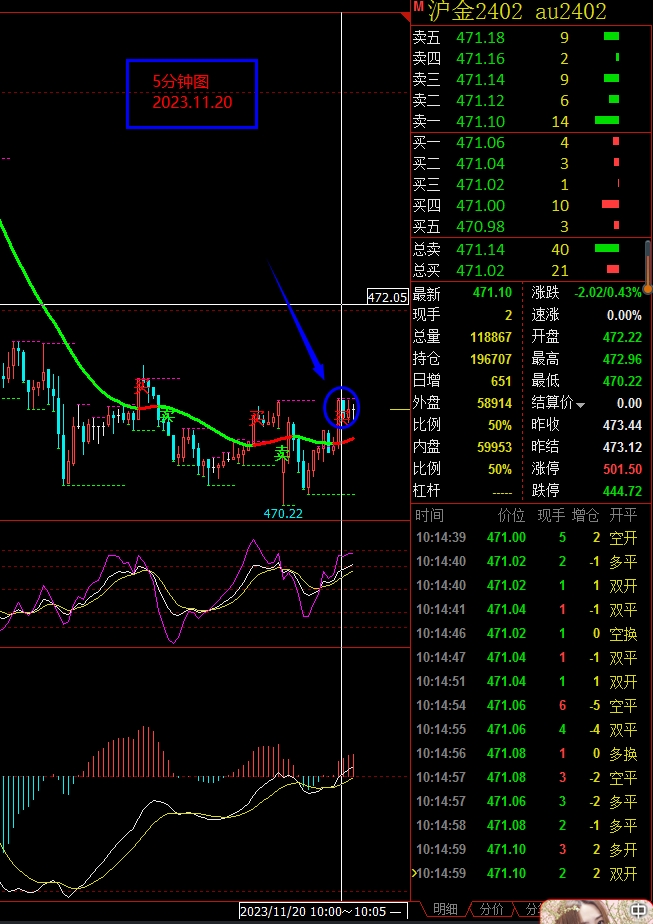The width and height of the screenshot is (653, 924).
Task: Click the 卖三 price 471.14
Action: tap(480, 80)
